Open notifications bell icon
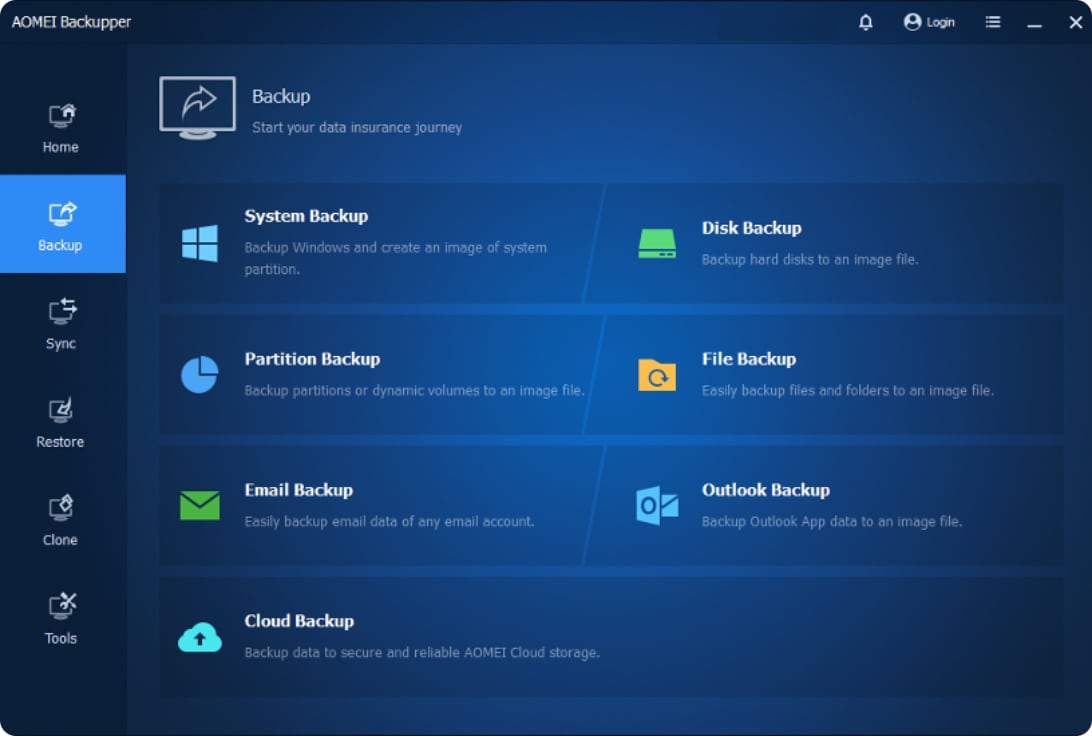The height and width of the screenshot is (736, 1092). pos(866,22)
